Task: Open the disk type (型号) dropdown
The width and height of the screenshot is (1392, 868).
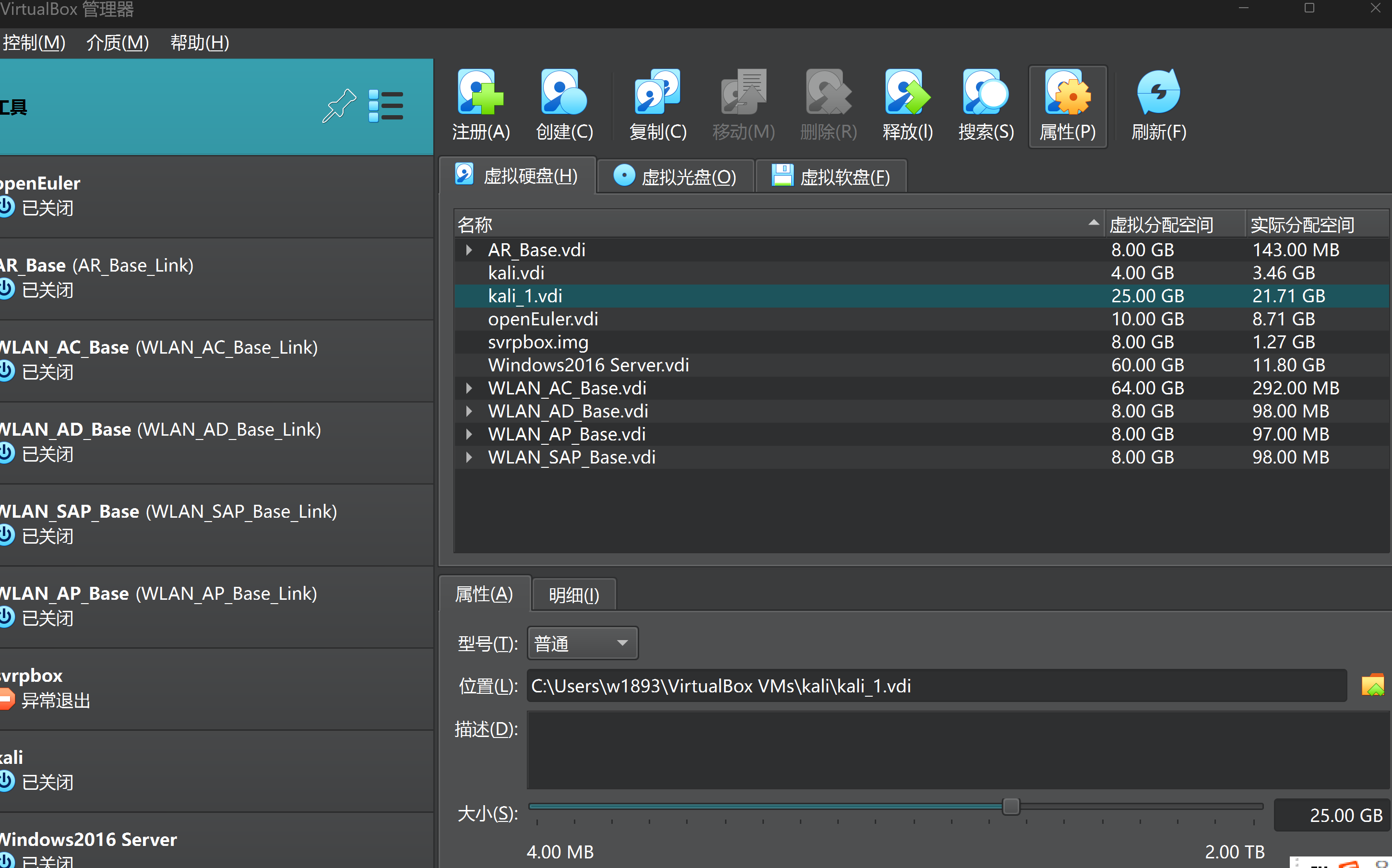Action: pos(582,643)
